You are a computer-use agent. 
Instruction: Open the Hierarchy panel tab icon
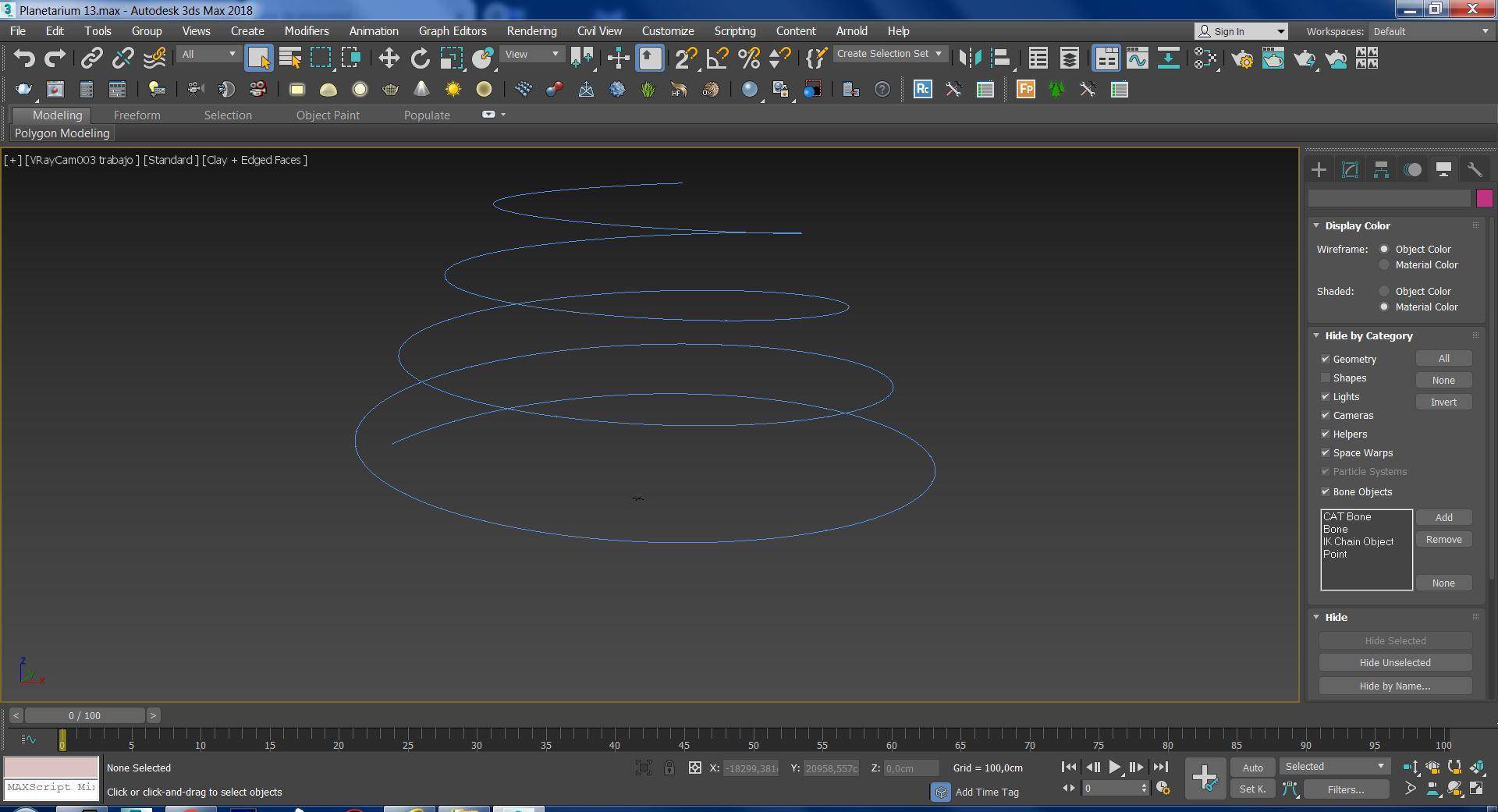[1381, 170]
